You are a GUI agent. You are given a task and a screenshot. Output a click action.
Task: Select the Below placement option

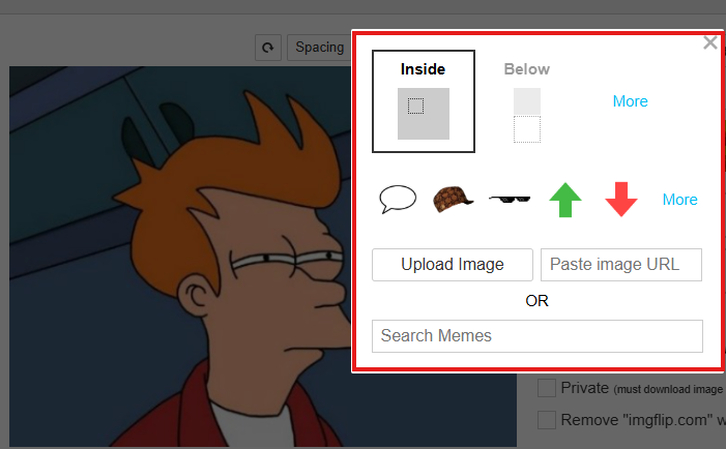point(527,101)
